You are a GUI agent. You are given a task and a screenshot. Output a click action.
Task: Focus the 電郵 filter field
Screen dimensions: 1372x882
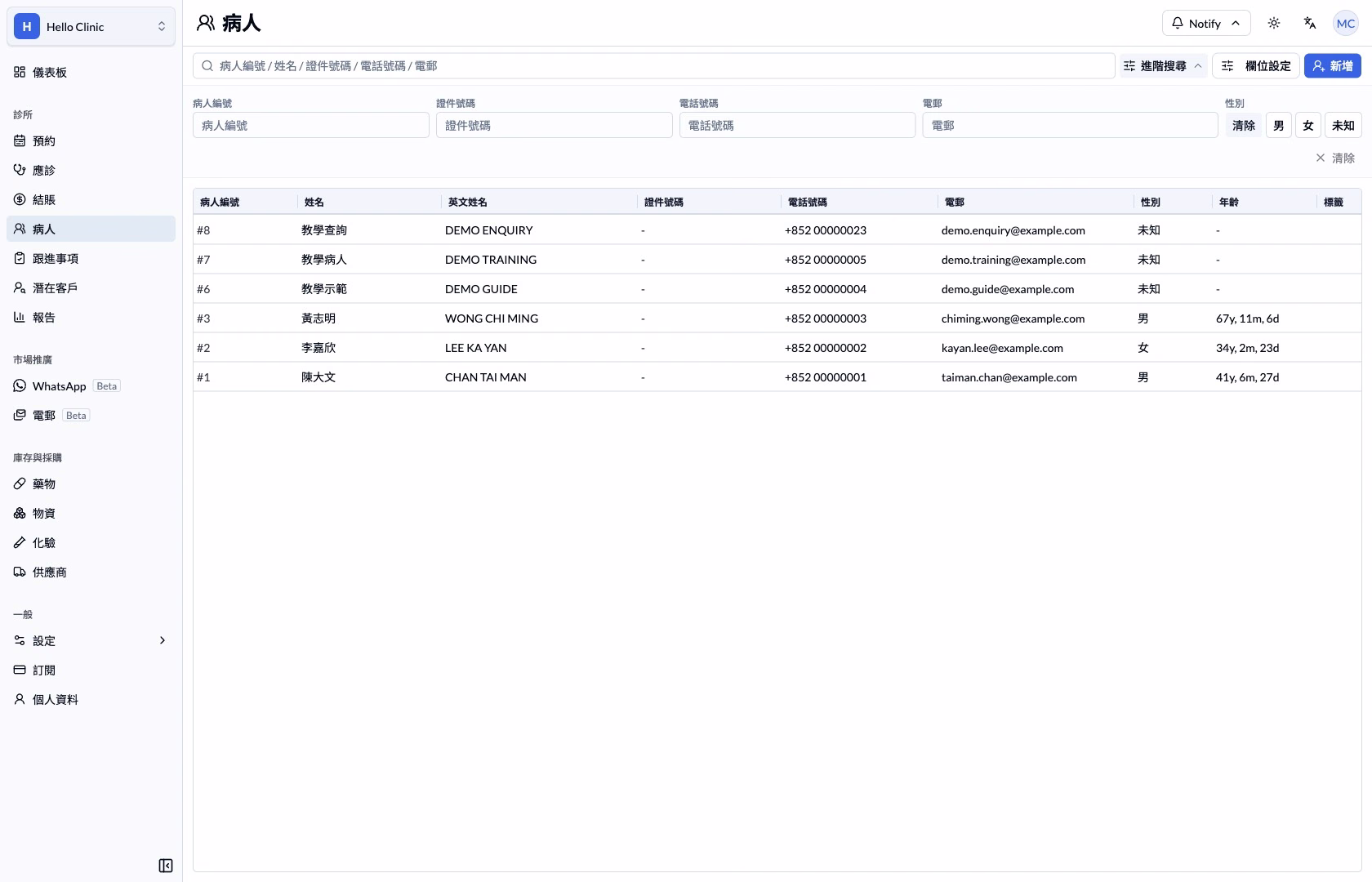pos(1070,125)
